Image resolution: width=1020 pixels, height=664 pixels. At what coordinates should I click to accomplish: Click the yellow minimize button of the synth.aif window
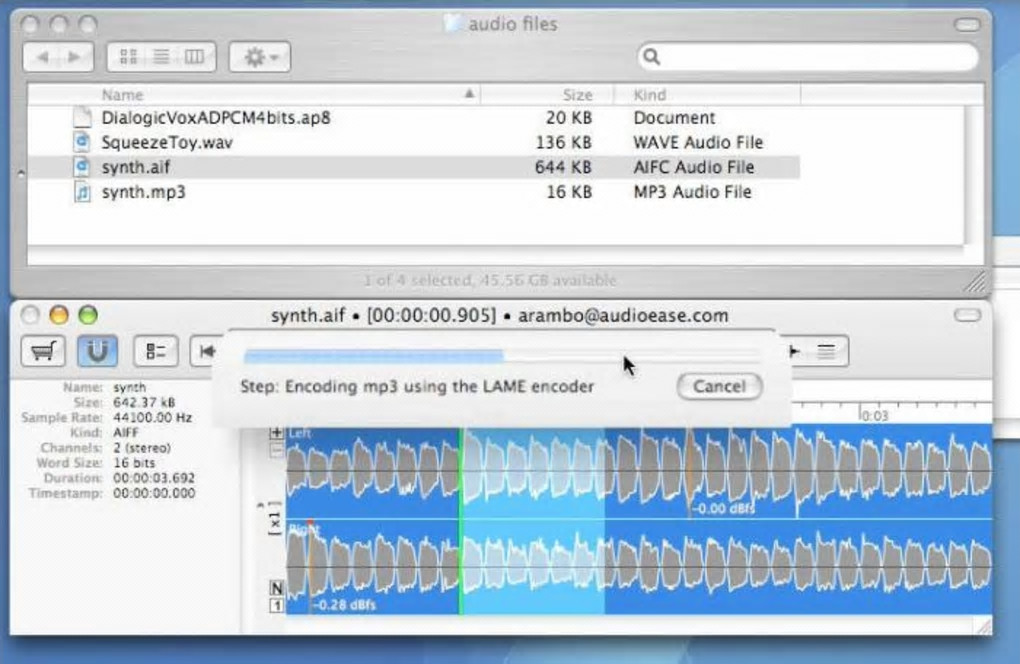pos(59,315)
